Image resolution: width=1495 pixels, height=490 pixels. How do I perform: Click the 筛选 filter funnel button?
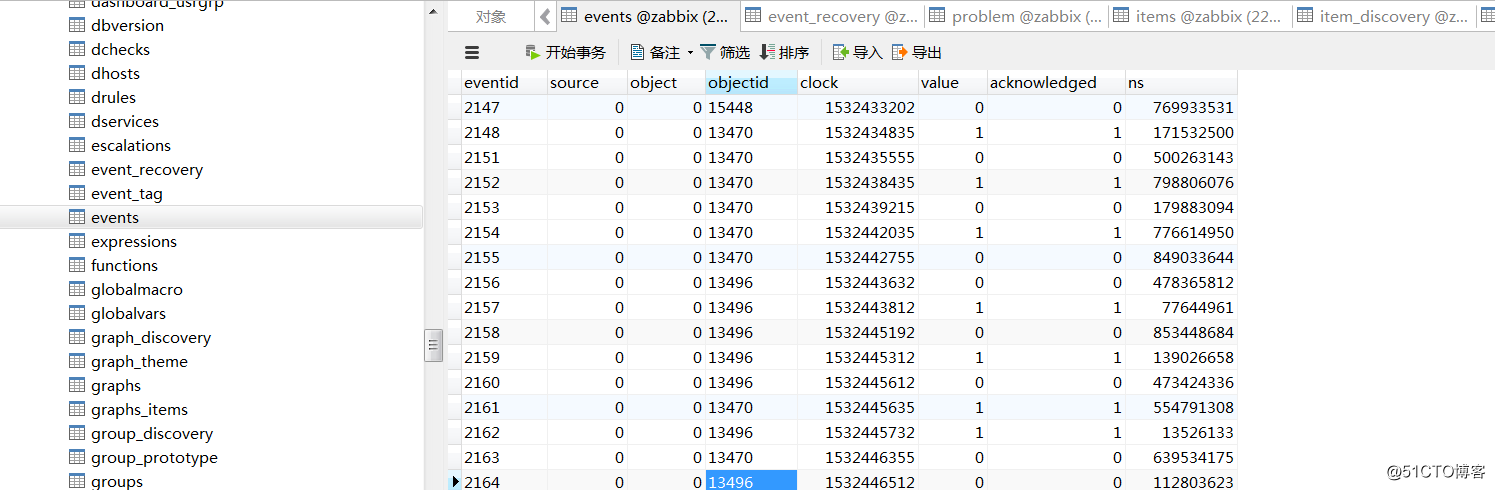coord(725,53)
